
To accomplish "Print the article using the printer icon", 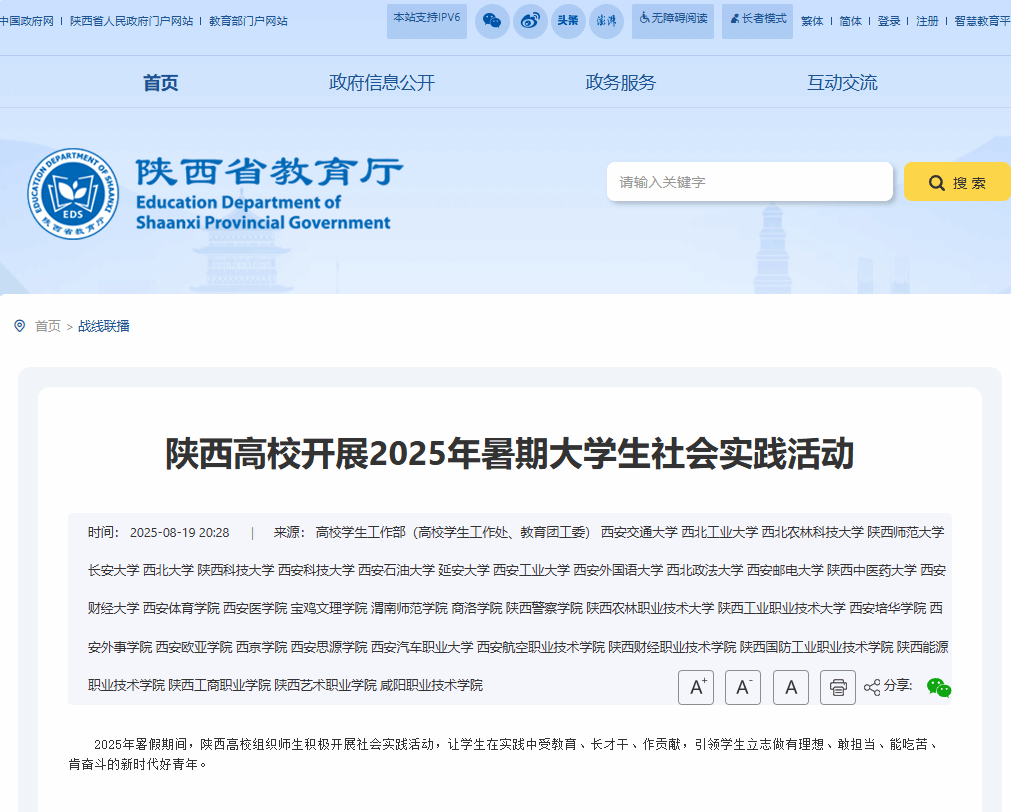I will coord(838,687).
